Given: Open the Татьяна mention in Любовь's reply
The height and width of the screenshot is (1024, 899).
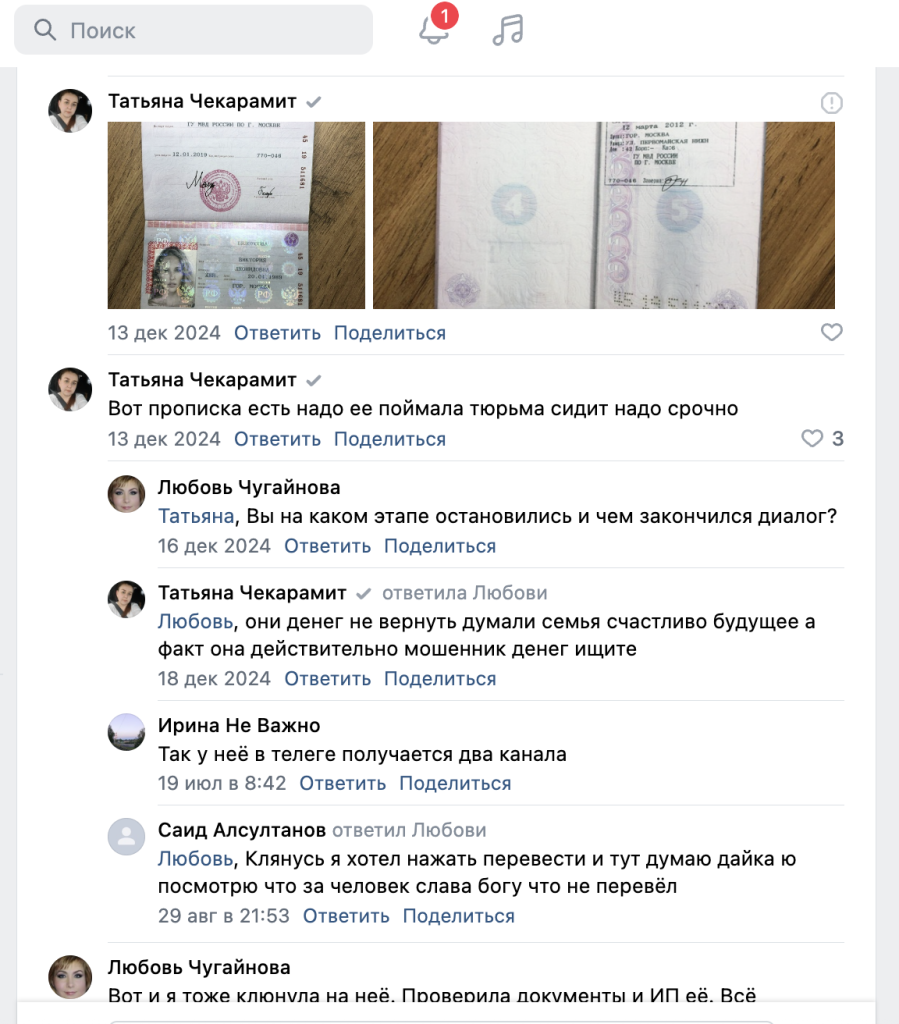Looking at the screenshot, I should point(196,516).
